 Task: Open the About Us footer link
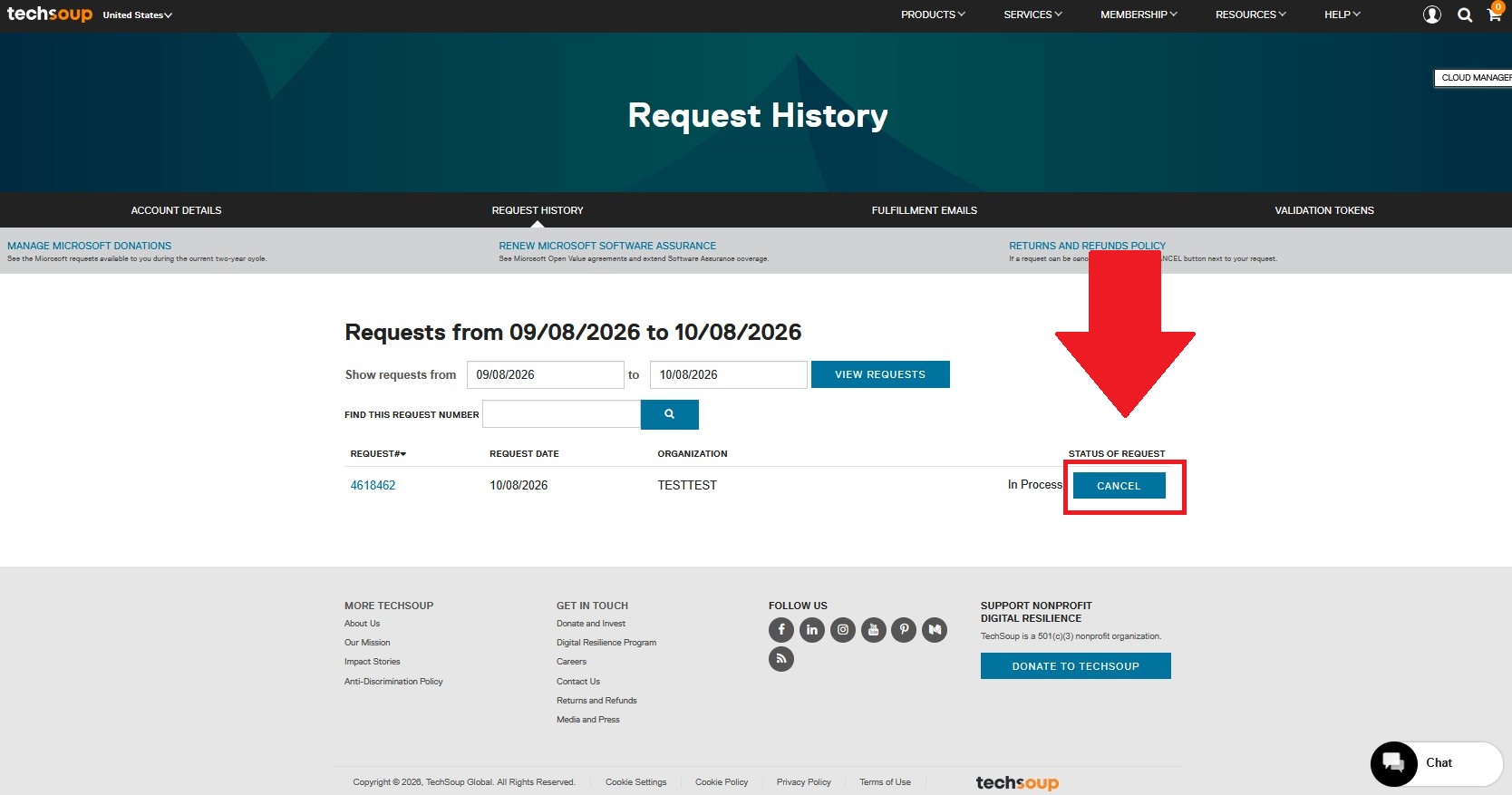362,624
